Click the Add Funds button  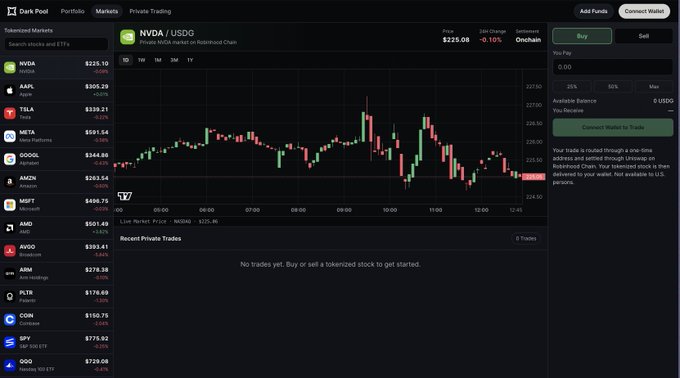594,11
